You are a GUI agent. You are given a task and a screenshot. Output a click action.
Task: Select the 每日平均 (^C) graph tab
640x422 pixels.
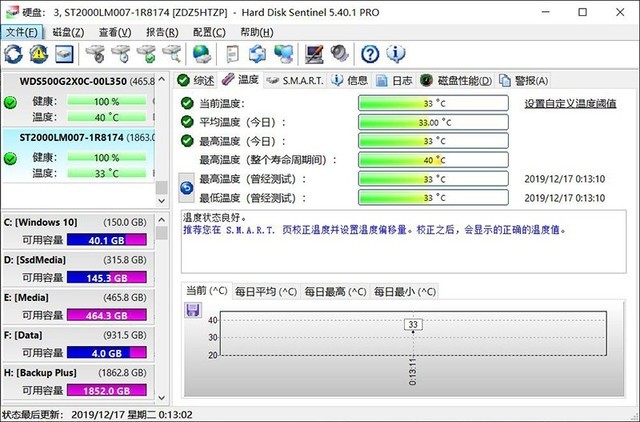pyautogui.click(x=266, y=292)
